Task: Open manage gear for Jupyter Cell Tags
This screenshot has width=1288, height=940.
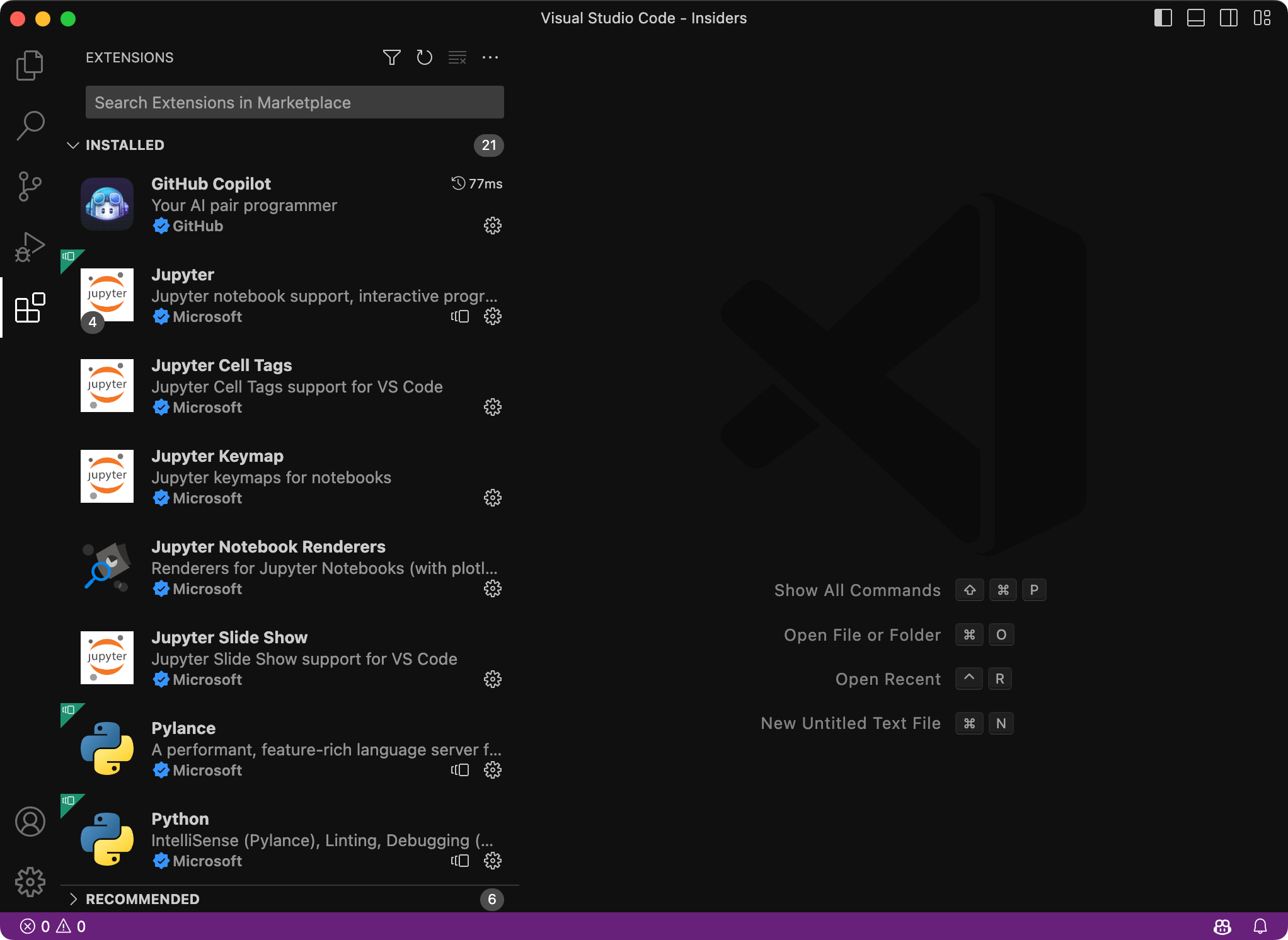Action: click(492, 407)
